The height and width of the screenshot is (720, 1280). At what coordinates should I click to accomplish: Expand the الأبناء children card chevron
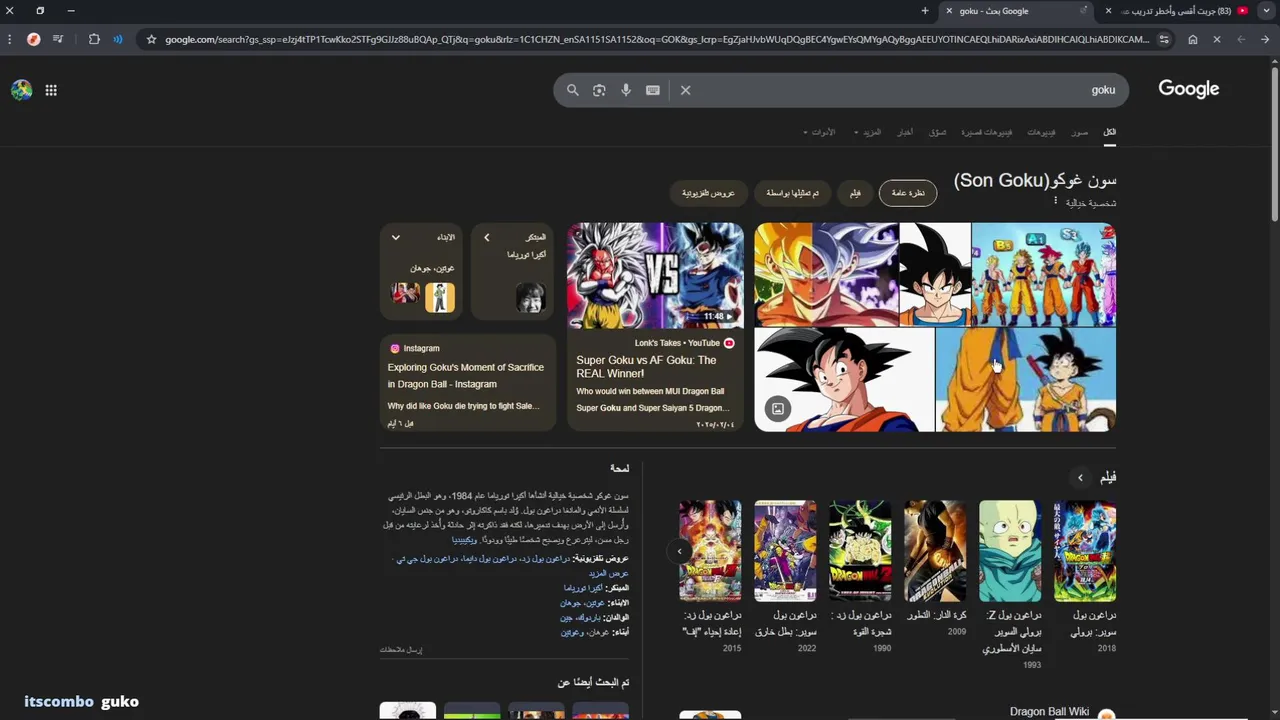point(396,237)
